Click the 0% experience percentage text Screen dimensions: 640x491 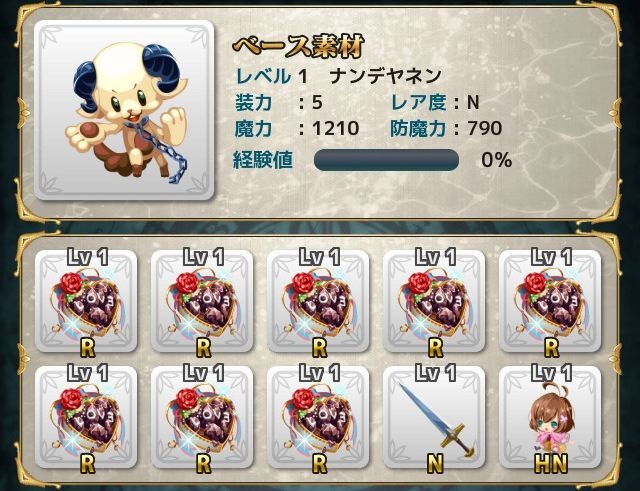click(x=496, y=160)
